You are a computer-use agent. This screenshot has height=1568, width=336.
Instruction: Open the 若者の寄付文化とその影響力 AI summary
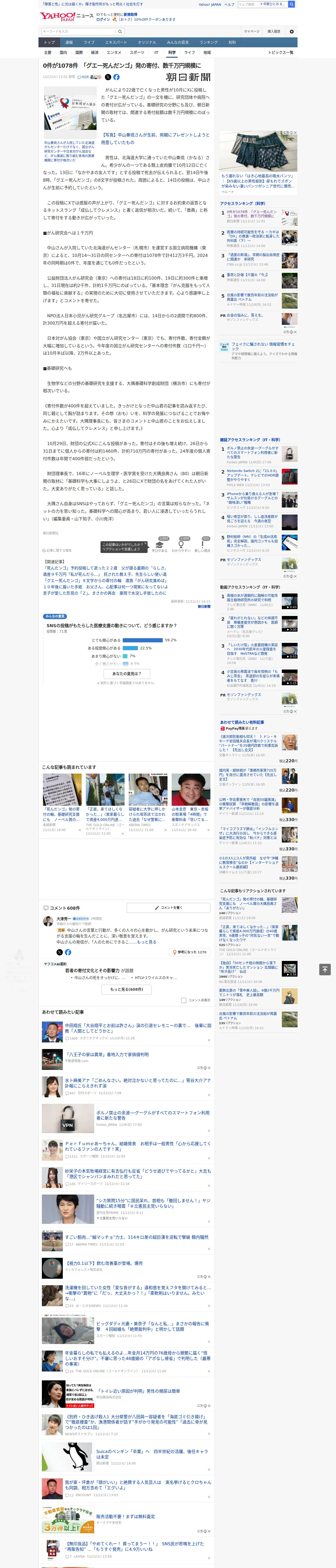click(99, 971)
